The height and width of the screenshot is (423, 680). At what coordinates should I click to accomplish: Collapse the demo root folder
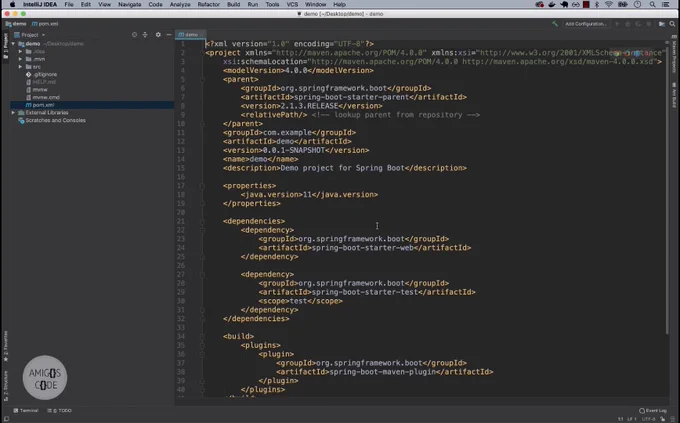[x=13, y=44]
